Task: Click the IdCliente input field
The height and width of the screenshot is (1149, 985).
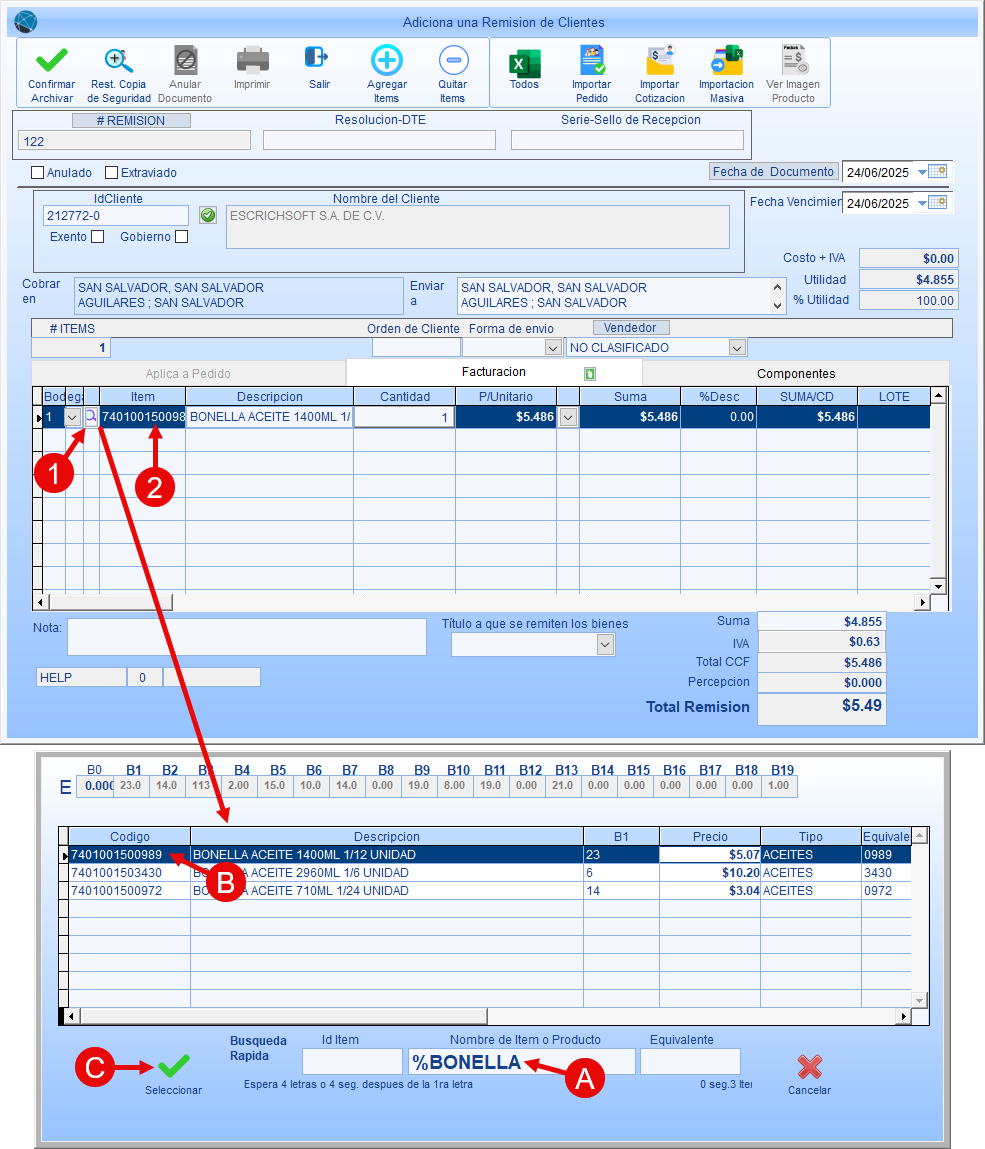Action: [x=116, y=215]
